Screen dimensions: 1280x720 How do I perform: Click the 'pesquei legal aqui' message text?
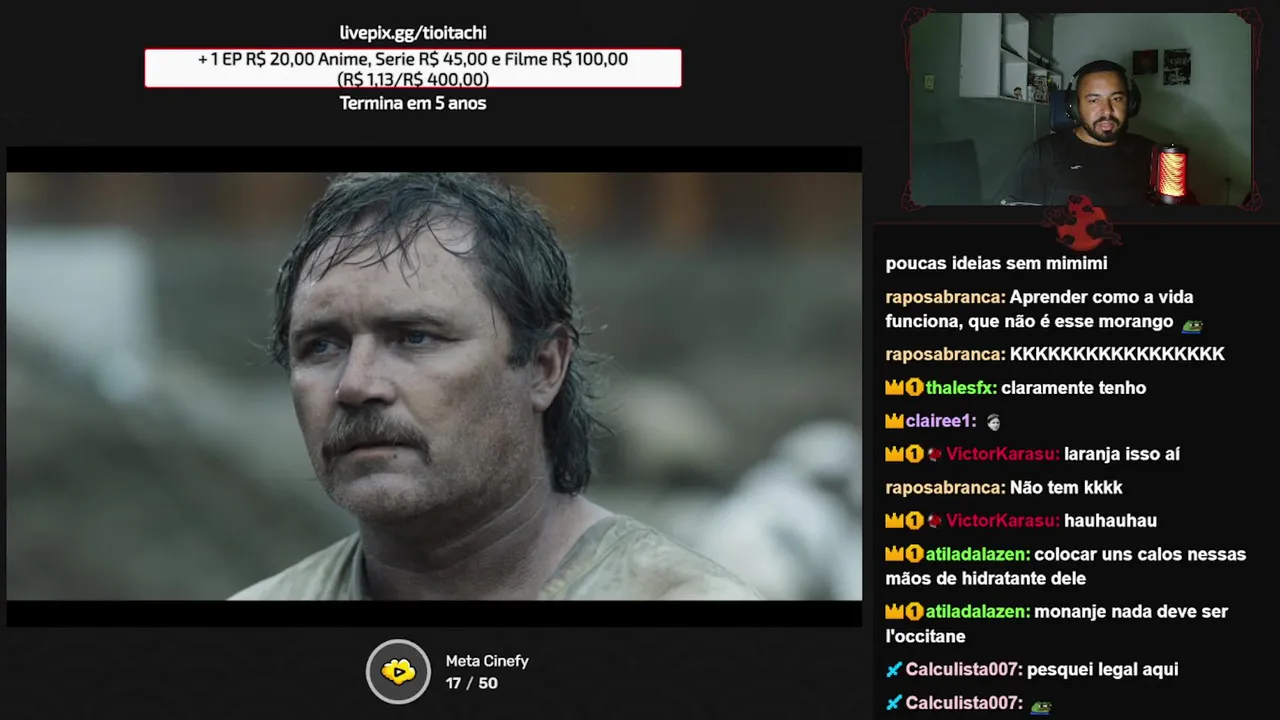tap(1103, 669)
